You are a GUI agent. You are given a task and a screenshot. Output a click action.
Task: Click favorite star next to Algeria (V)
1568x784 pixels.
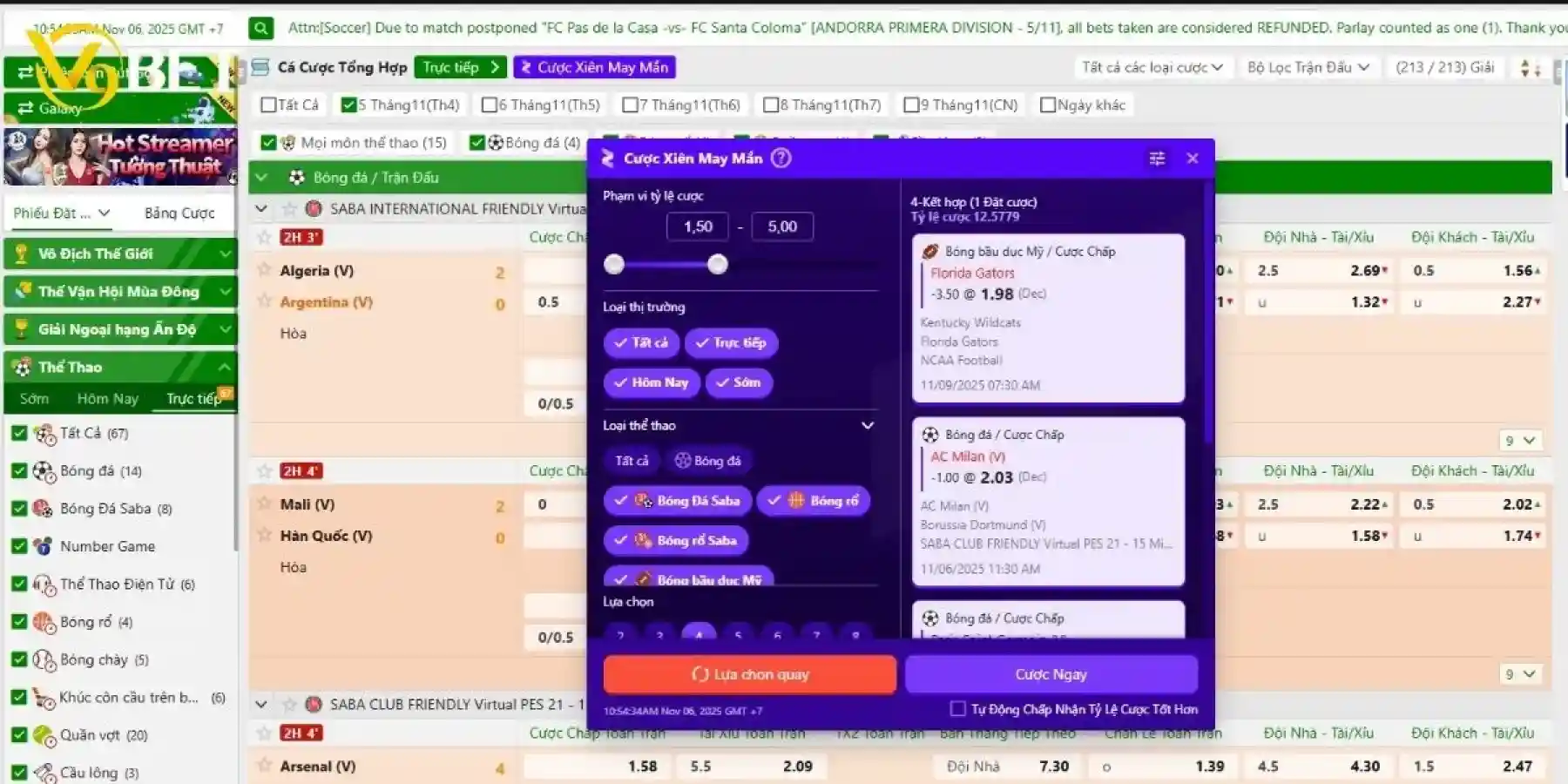[x=265, y=270]
